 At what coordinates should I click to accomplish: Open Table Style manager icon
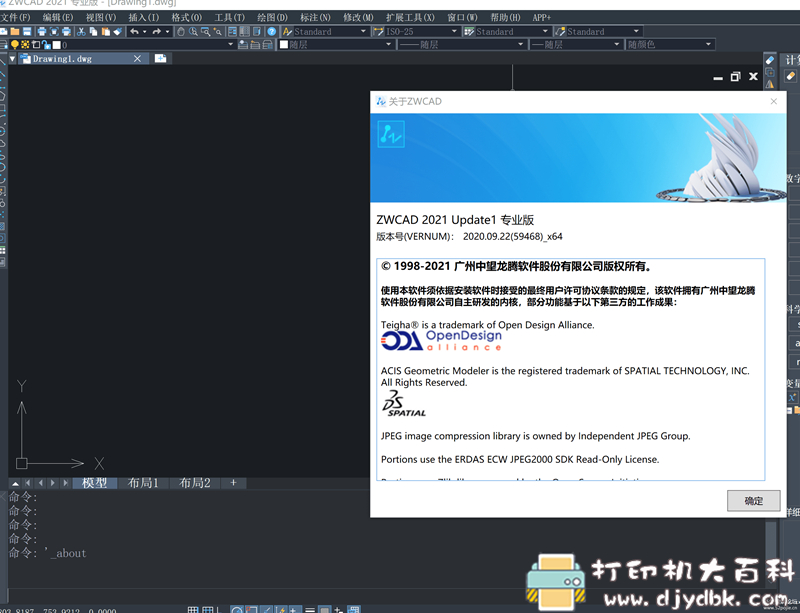(x=469, y=32)
